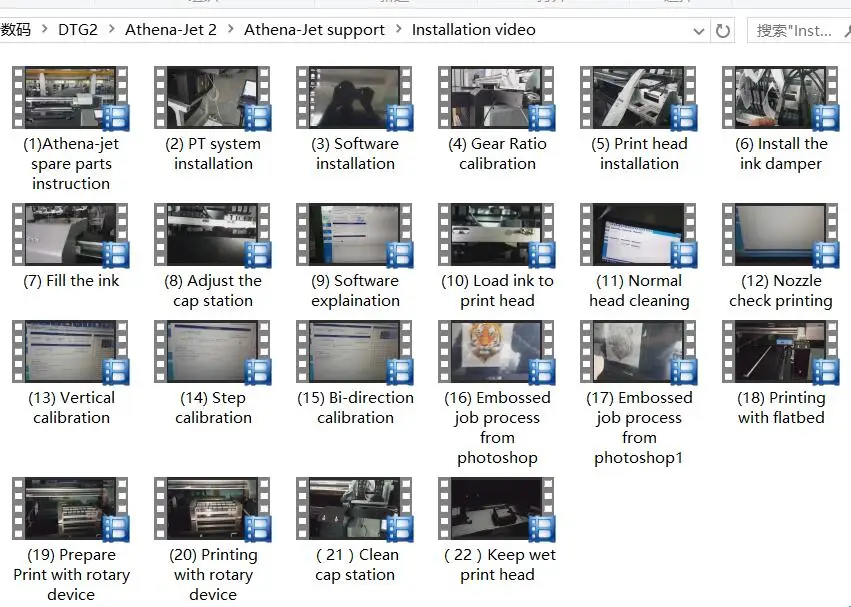
Task: Go to the DTG2 breadcrumb folder
Action: point(78,29)
